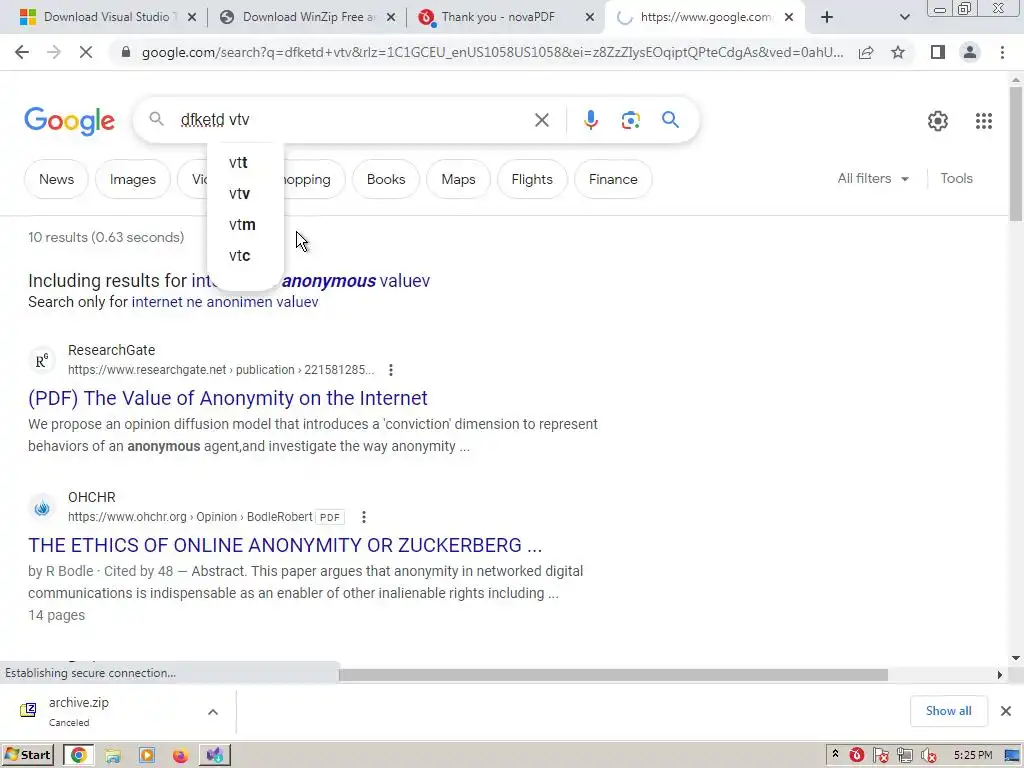Open media player taskbar icon
The image size is (1024, 768).
click(x=146, y=756)
